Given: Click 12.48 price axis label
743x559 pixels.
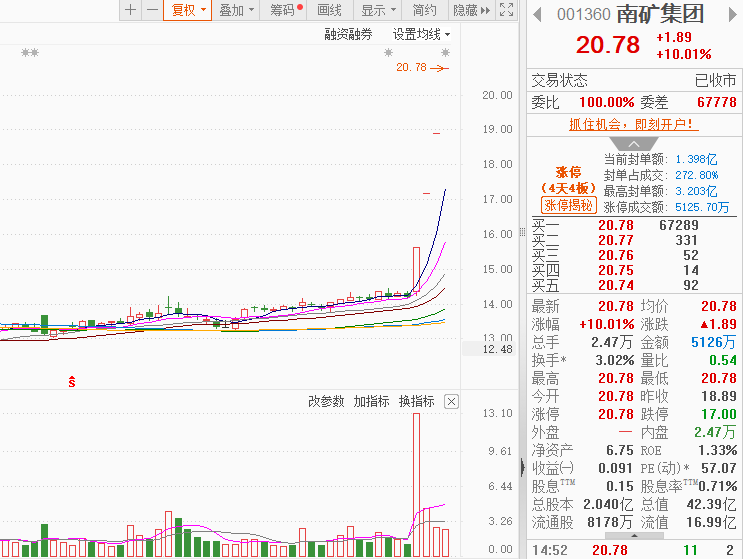Looking at the screenshot, I should pos(498,349).
